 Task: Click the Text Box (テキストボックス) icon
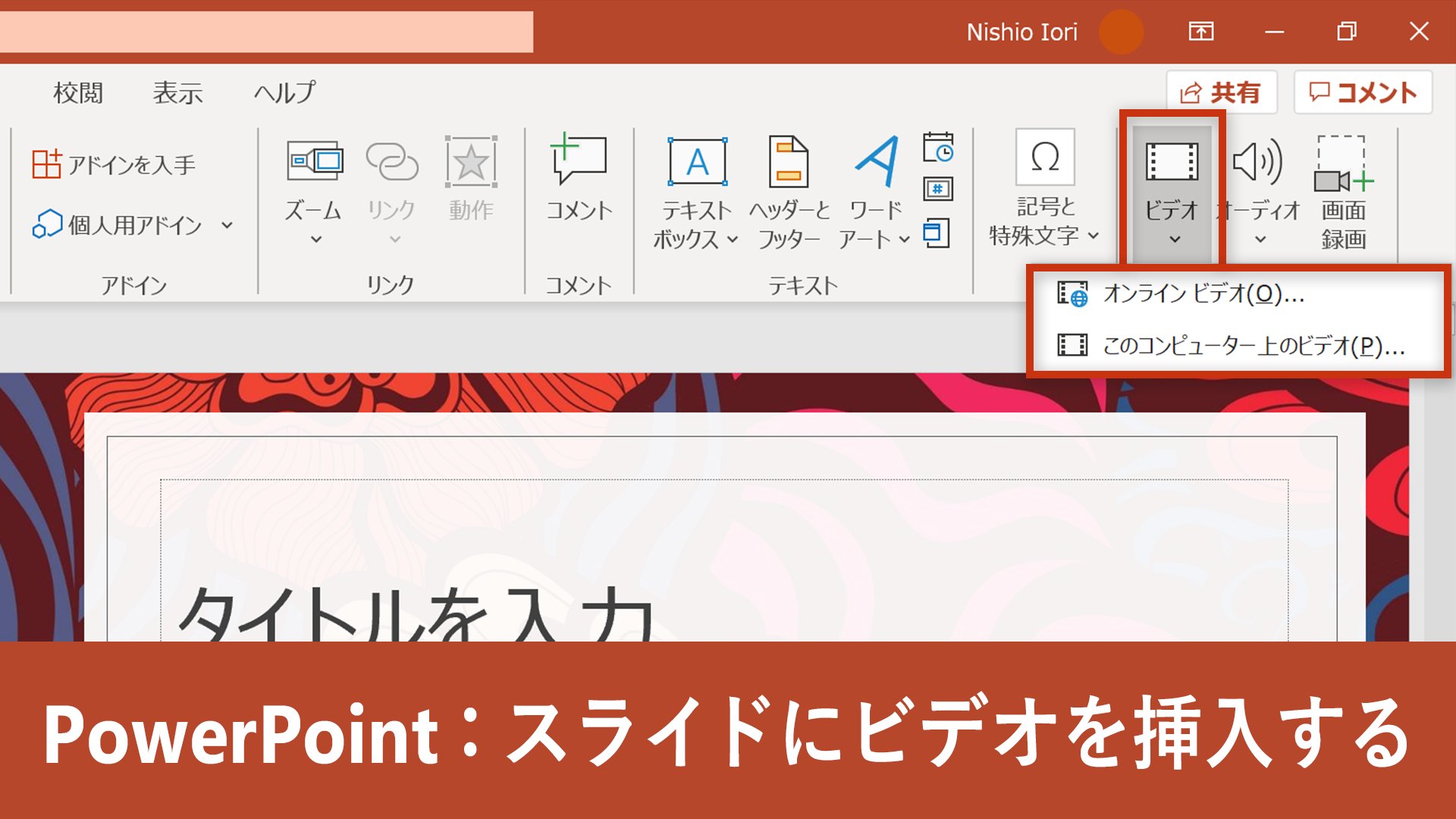point(697,162)
